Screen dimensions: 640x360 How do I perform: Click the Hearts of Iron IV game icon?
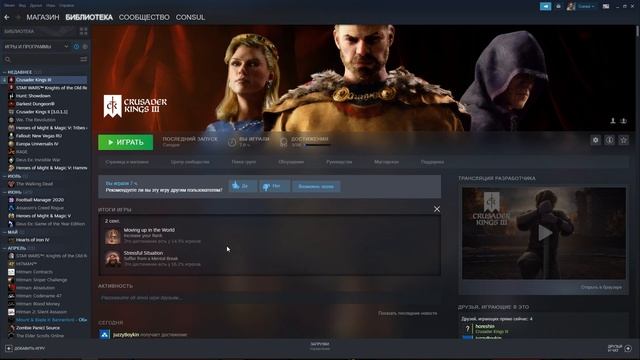pos(11,240)
